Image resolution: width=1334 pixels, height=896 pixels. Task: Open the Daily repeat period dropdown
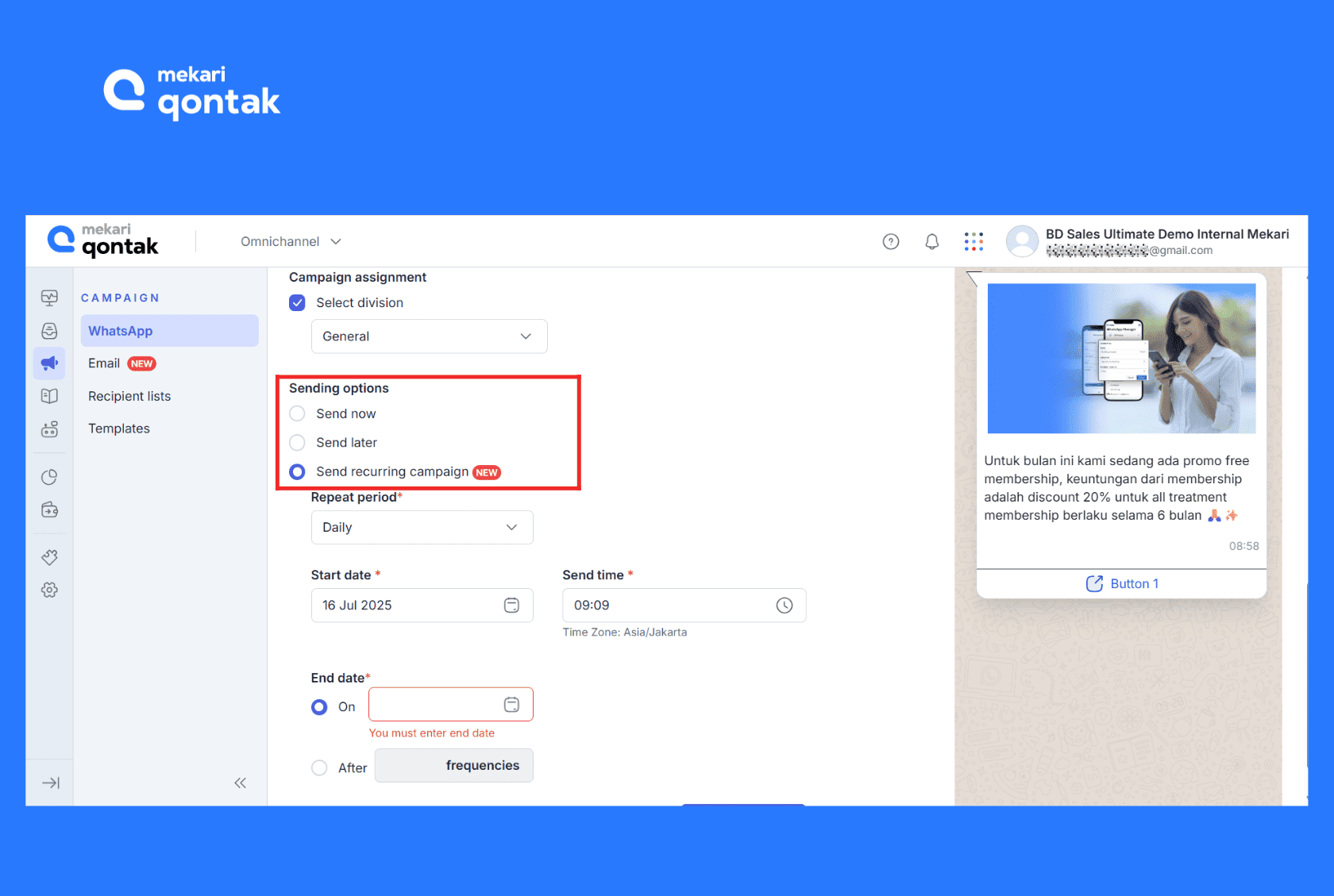tap(422, 527)
